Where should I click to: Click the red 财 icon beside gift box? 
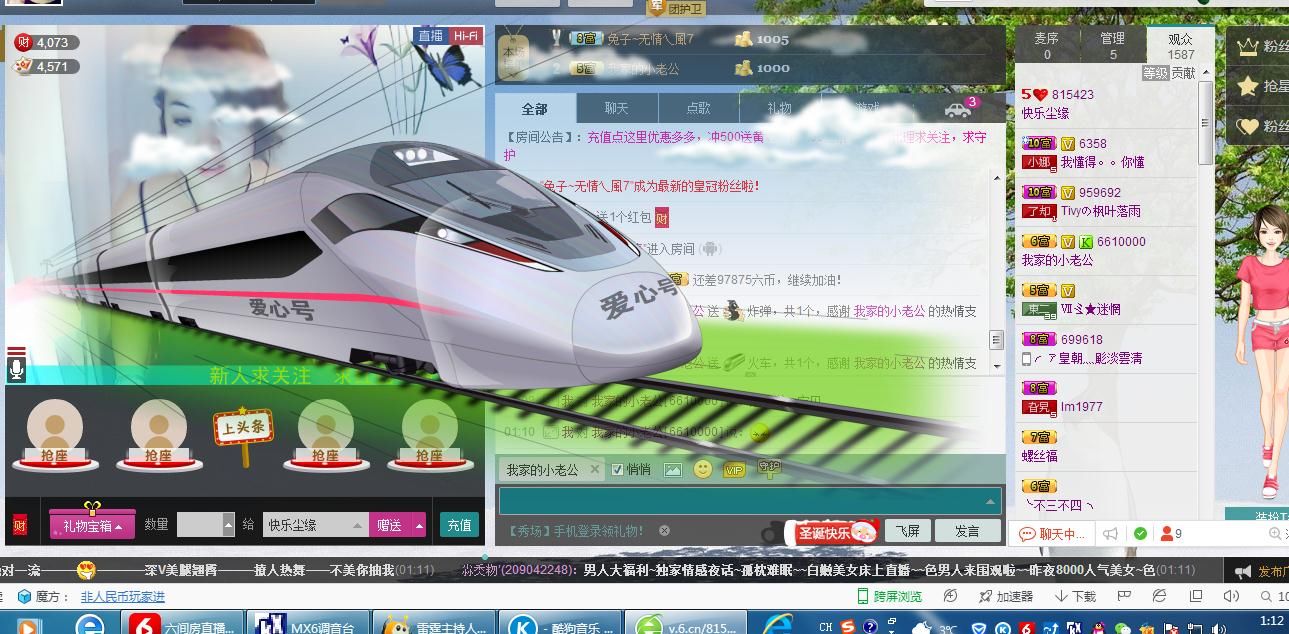point(20,525)
